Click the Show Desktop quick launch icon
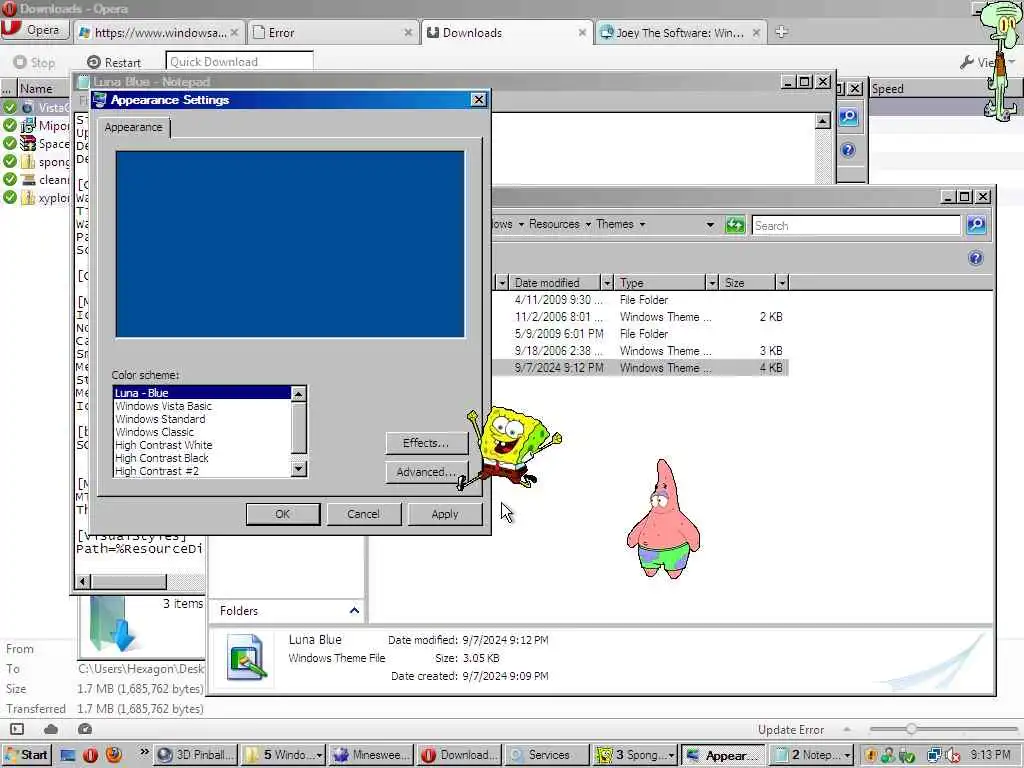Viewport: 1024px width, 768px height. point(68,755)
